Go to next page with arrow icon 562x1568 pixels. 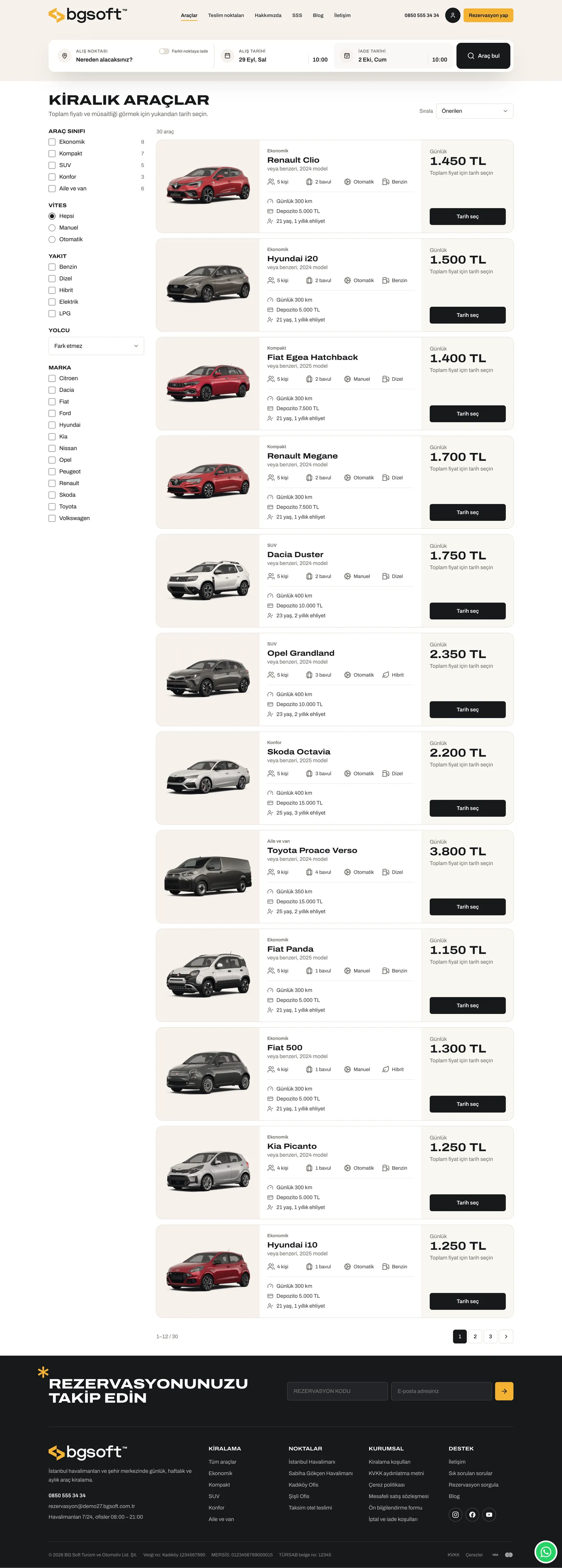[506, 1336]
